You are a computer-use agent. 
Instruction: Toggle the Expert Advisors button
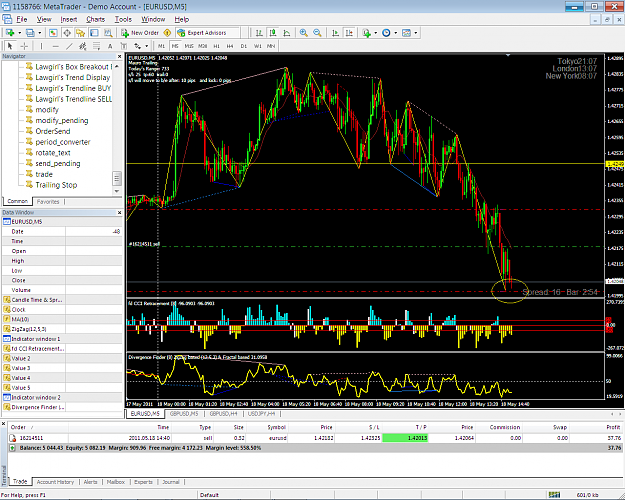tap(202, 33)
